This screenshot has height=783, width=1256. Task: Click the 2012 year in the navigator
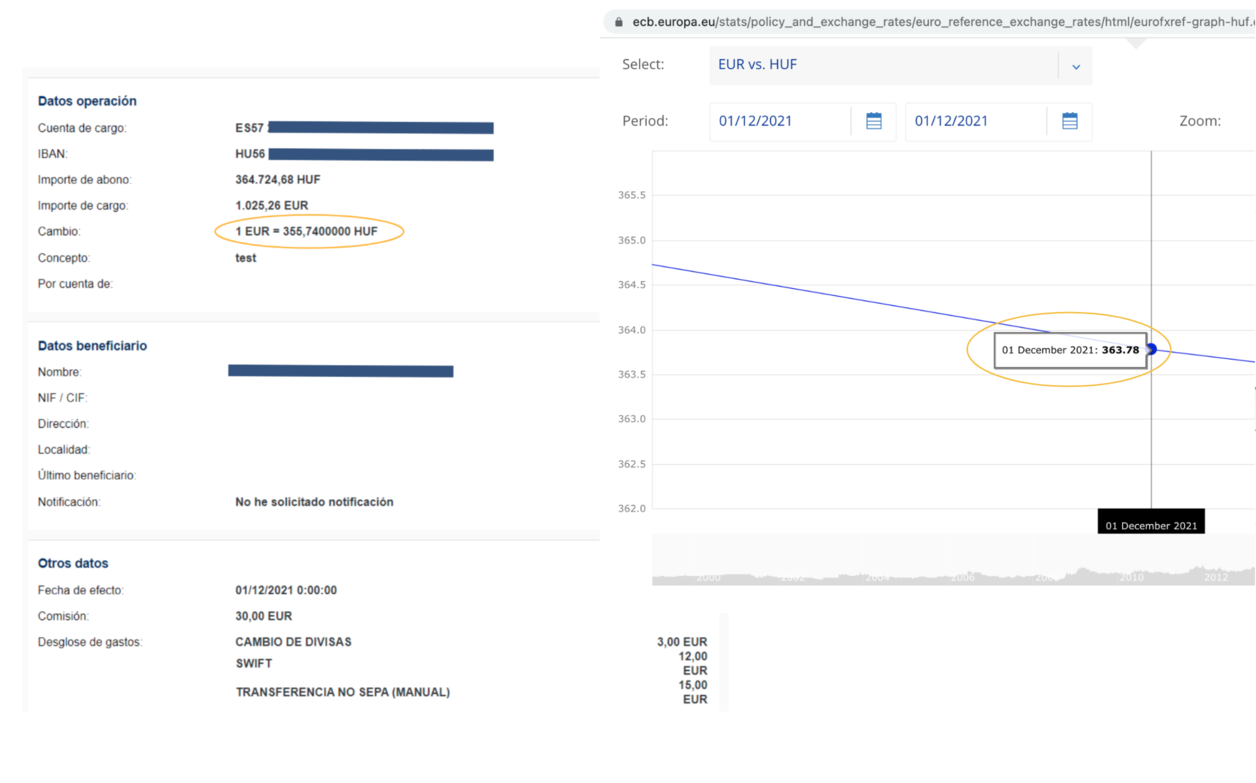tap(1215, 577)
